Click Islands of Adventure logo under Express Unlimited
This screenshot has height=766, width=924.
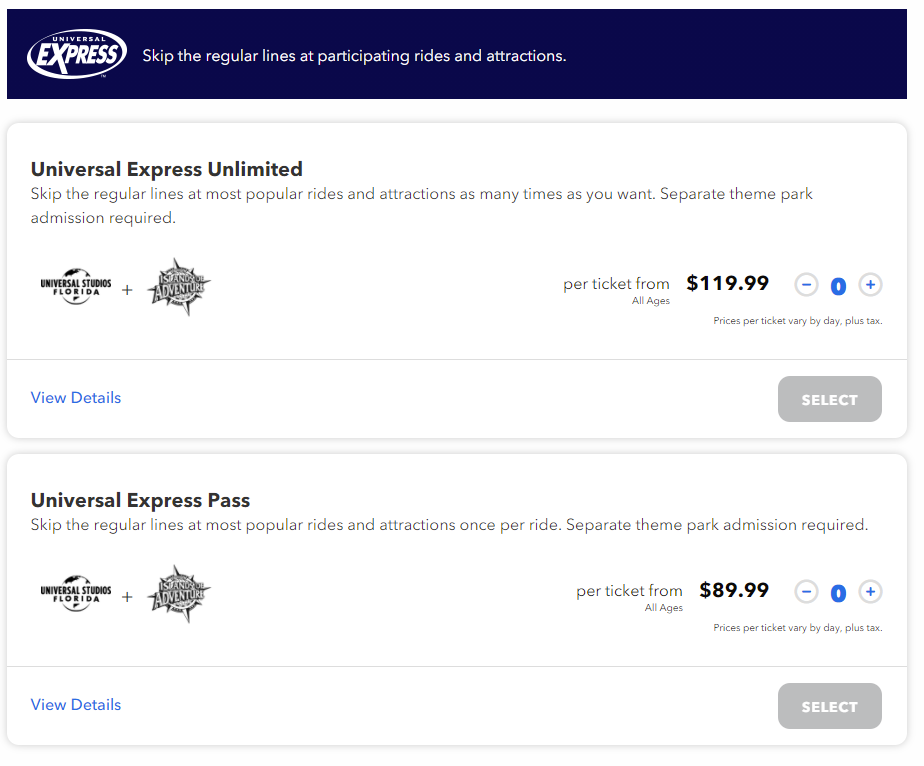click(x=179, y=287)
